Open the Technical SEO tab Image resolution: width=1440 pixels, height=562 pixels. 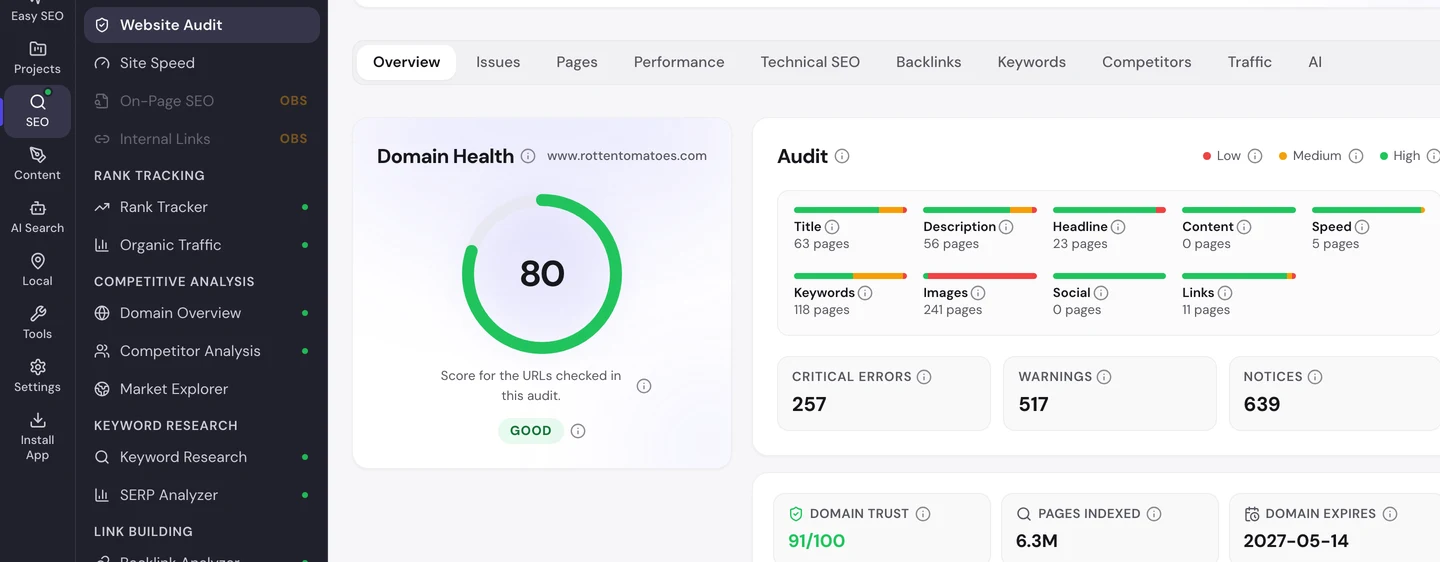[810, 62]
